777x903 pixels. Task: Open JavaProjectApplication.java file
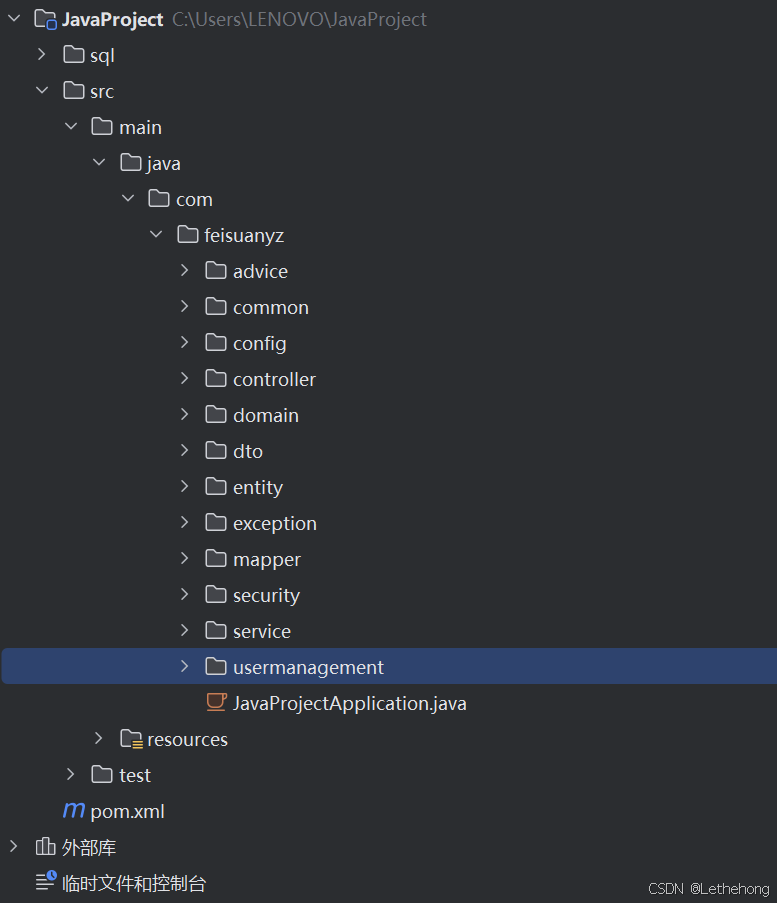click(x=349, y=703)
